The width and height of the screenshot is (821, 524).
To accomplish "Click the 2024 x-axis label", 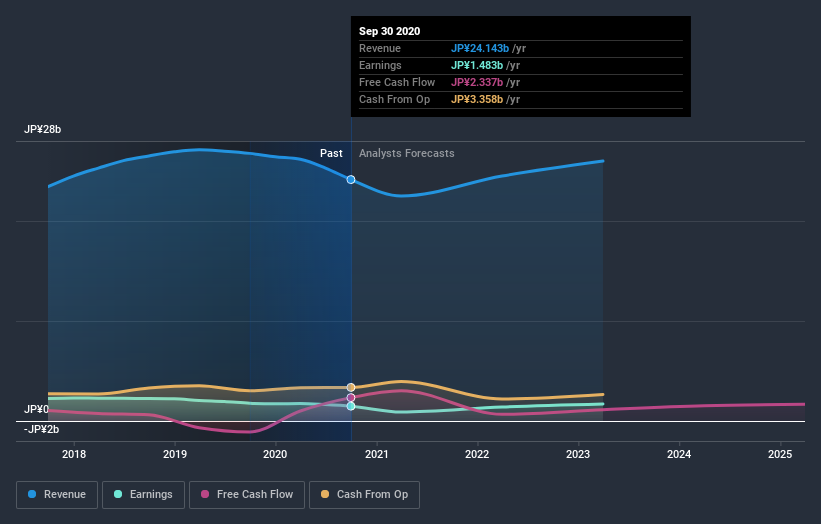I will pyautogui.click(x=679, y=454).
